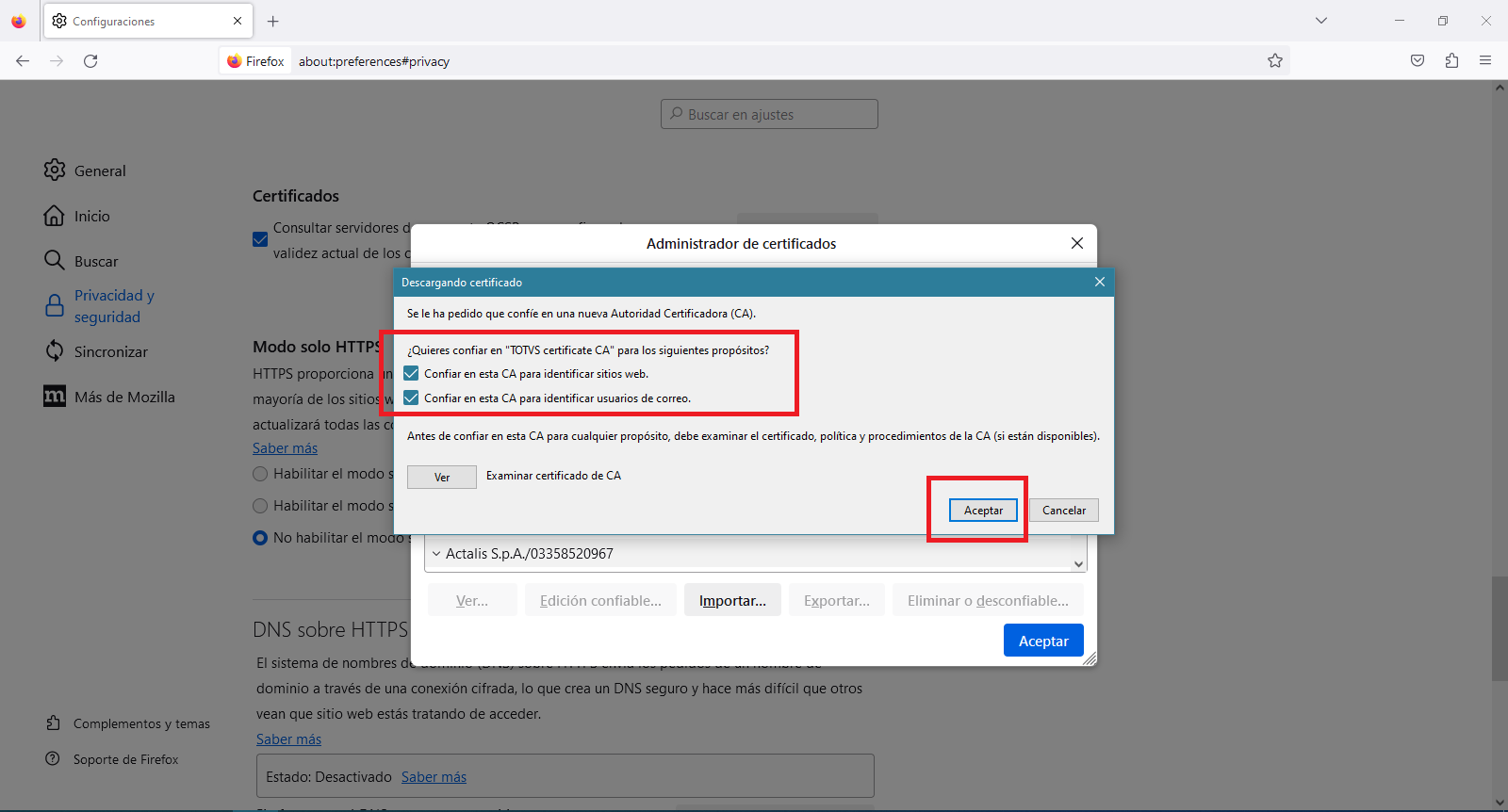Viewport: 1508px width, 812px height.
Task: Select No habilitar el modo radio
Action: pyautogui.click(x=260, y=538)
